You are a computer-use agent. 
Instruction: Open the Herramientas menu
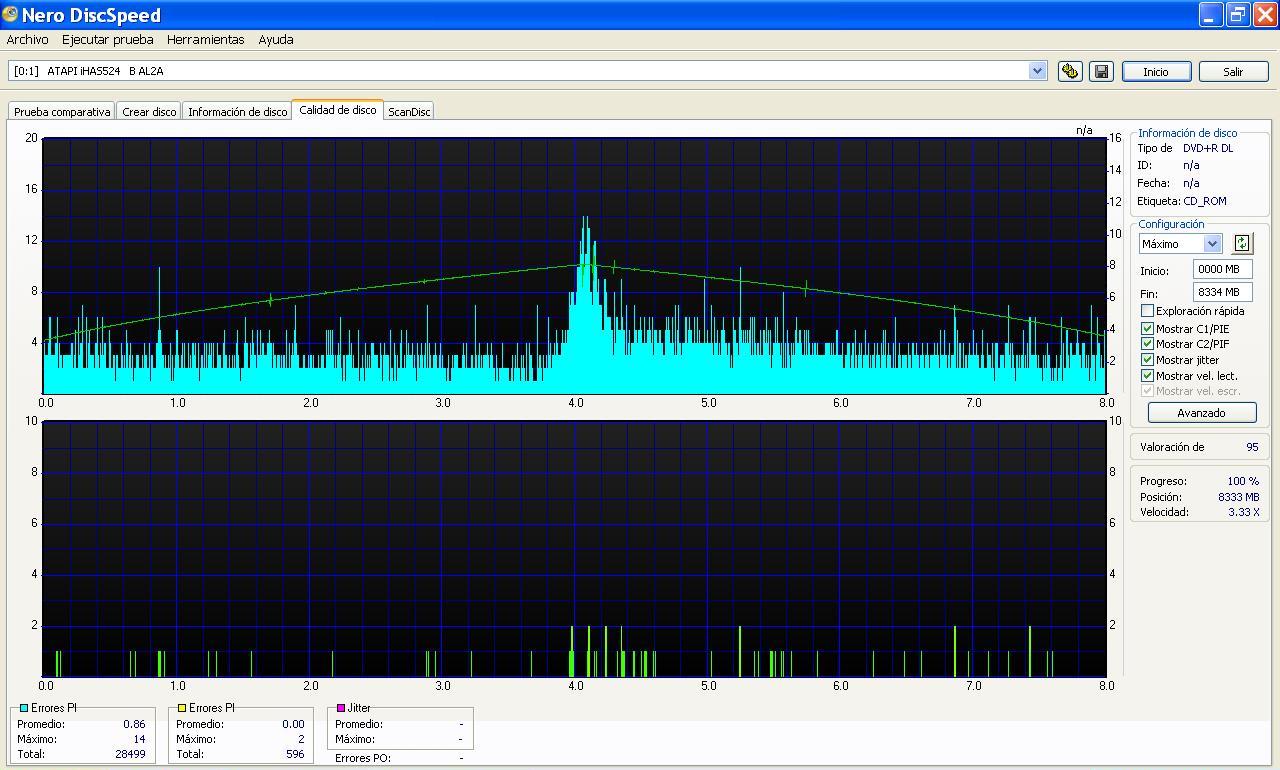pyautogui.click(x=205, y=40)
